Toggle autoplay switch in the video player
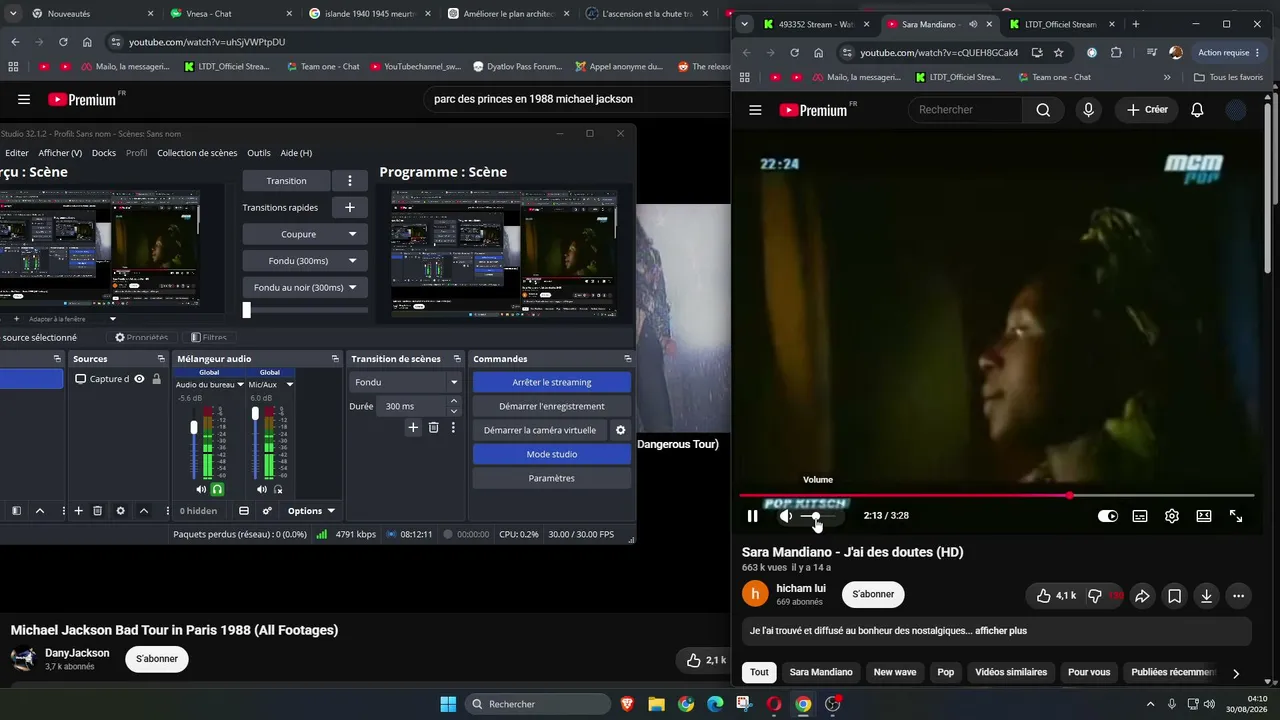The height and width of the screenshot is (720, 1280). click(x=1108, y=516)
